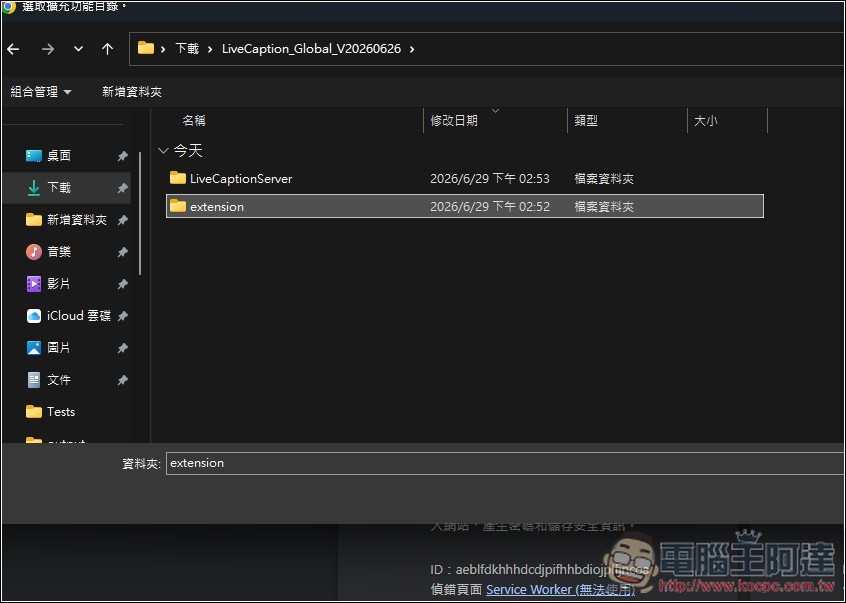
Task: Expand chevron between 下載 and LiveCaption_Global
Action: point(210,49)
